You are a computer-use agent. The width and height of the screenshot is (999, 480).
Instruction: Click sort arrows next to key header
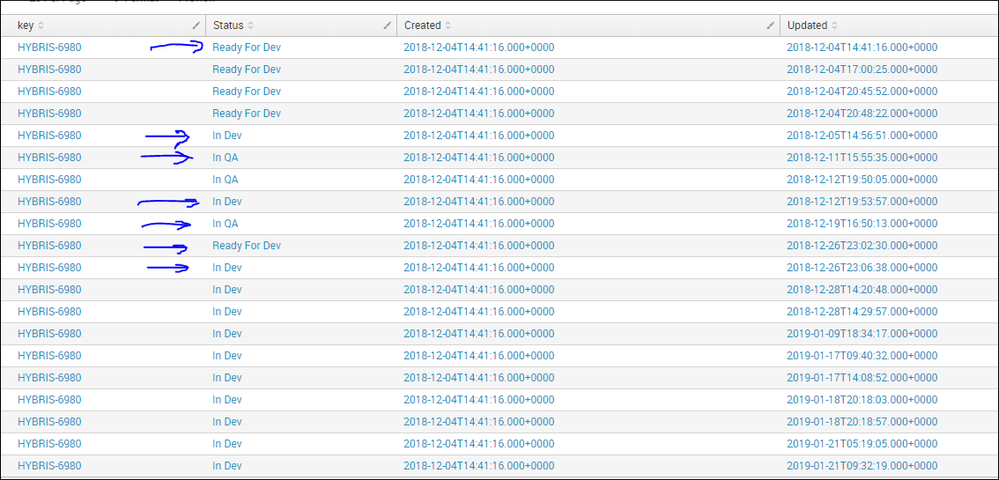[41, 25]
